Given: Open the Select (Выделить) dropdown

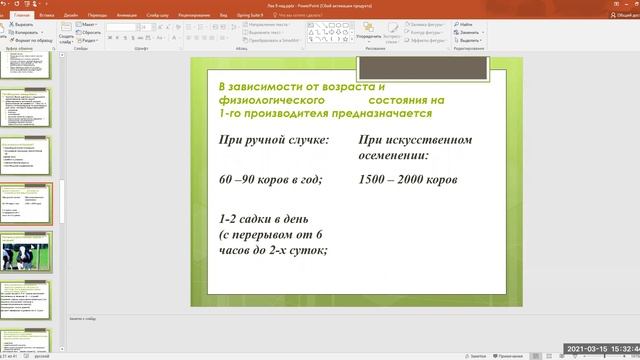Looking at the screenshot, I should pyautogui.click(x=468, y=40).
